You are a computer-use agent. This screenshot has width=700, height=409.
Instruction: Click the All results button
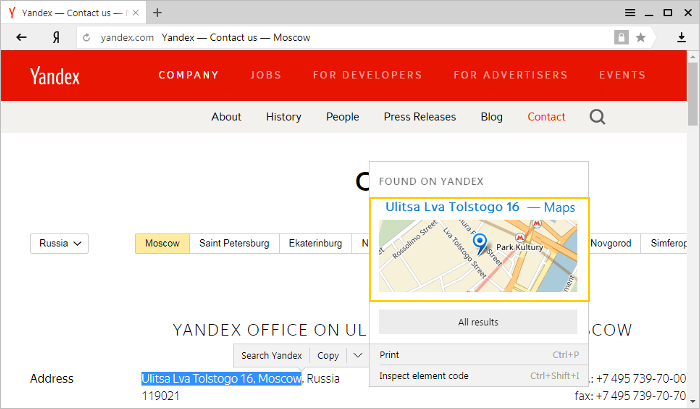pyautogui.click(x=478, y=322)
